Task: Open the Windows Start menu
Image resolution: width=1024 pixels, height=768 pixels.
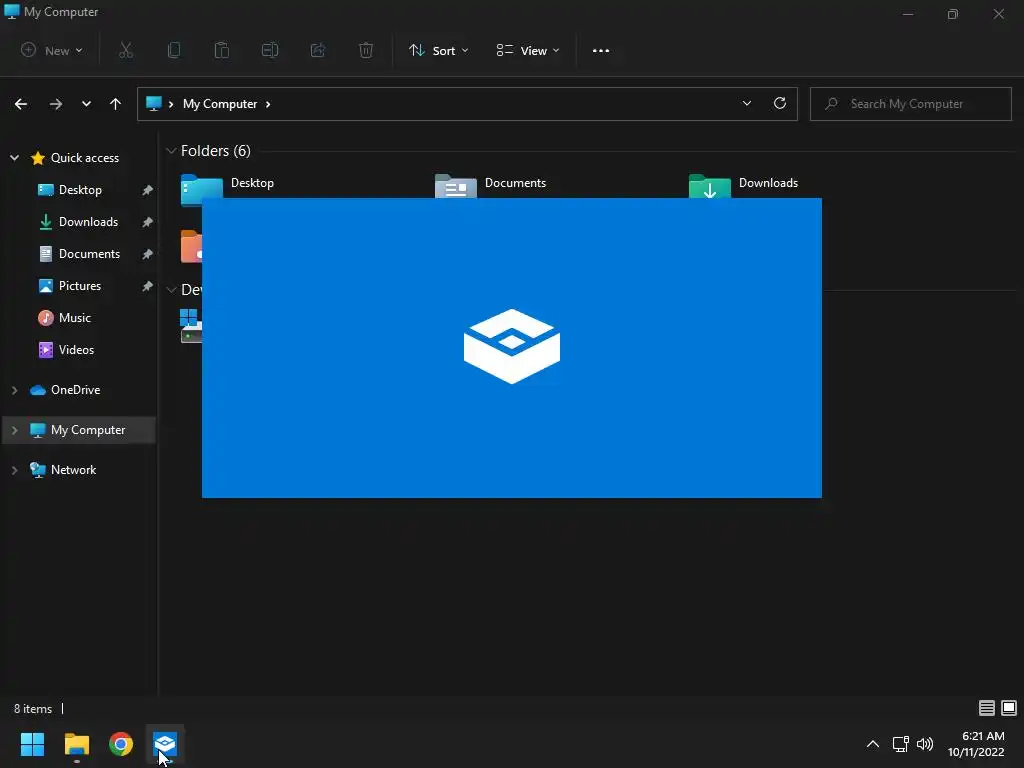Action: [x=32, y=744]
